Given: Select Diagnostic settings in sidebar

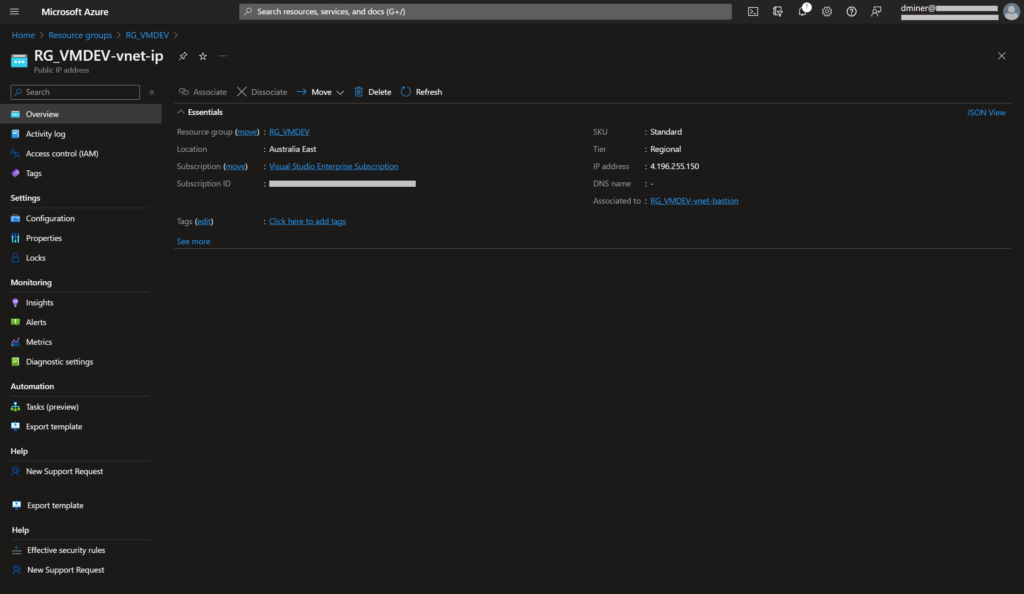Looking at the screenshot, I should click(x=59, y=362).
